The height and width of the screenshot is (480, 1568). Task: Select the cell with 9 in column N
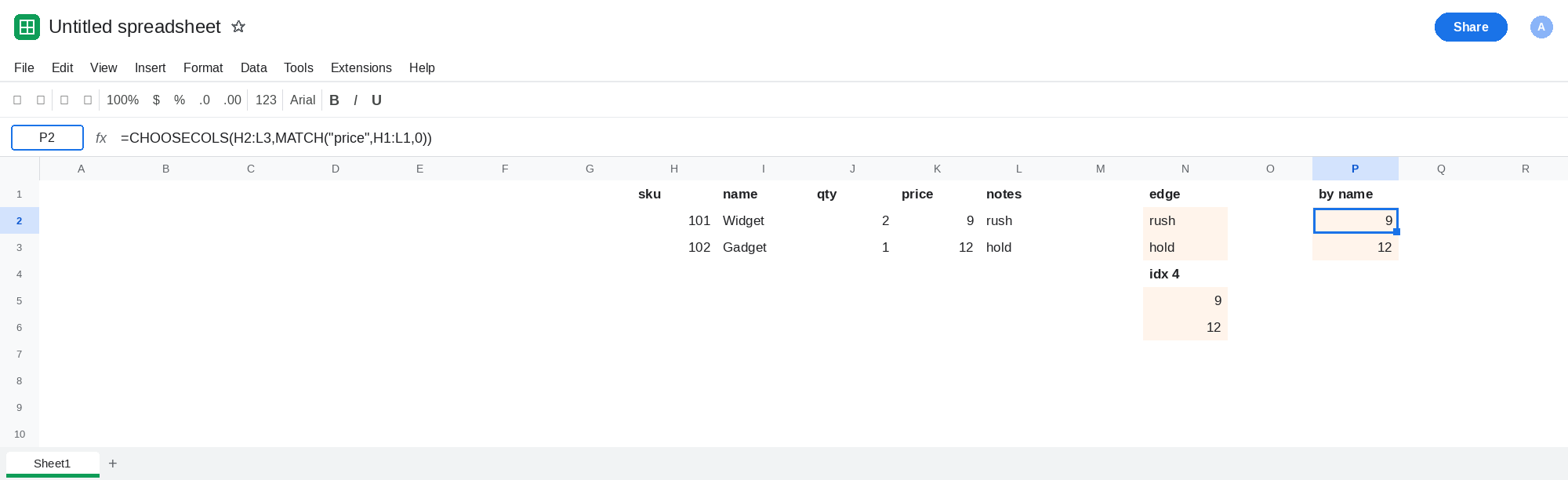coord(1185,300)
